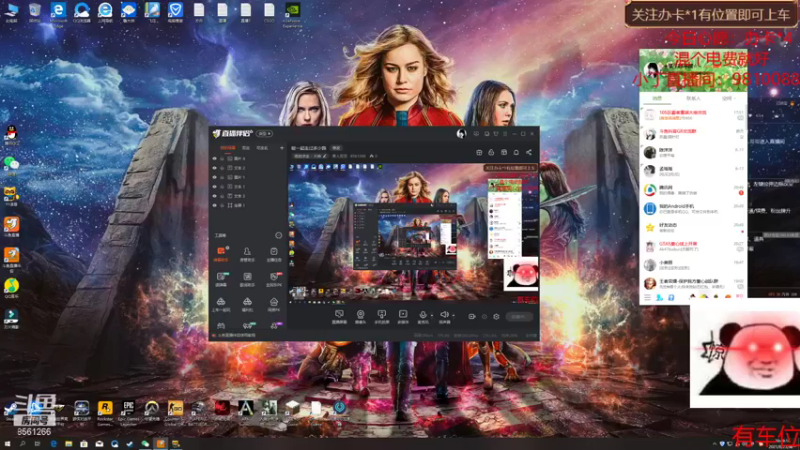The width and height of the screenshot is (800, 450).
Task: Switch to the second scene tab
Action: [x=246, y=148]
